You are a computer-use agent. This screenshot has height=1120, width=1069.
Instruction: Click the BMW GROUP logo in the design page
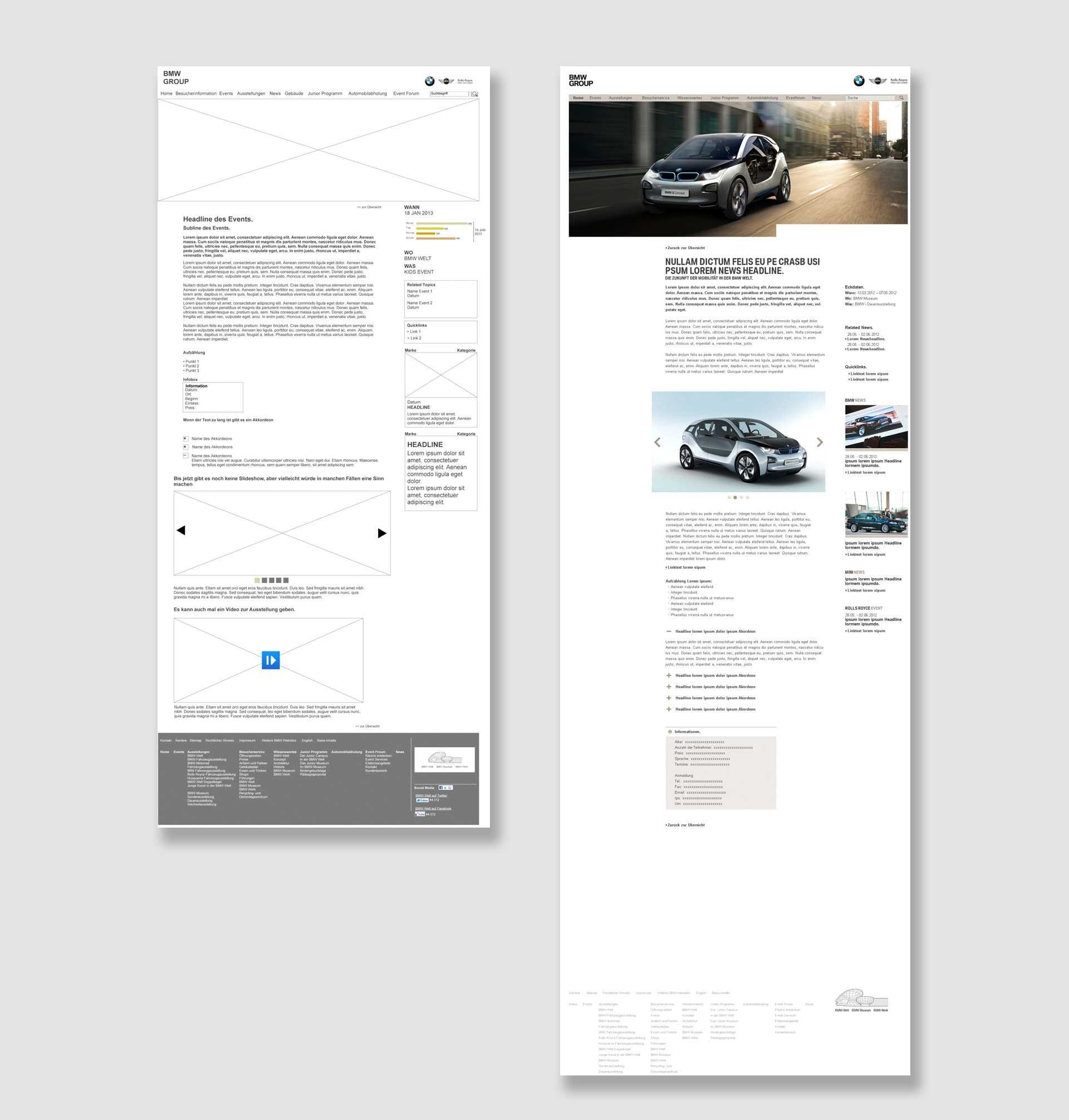coord(581,80)
